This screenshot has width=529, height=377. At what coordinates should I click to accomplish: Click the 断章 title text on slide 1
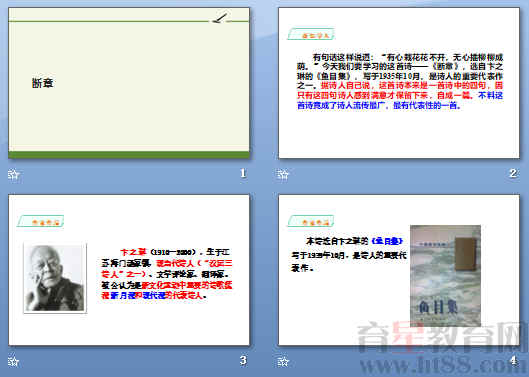click(43, 83)
